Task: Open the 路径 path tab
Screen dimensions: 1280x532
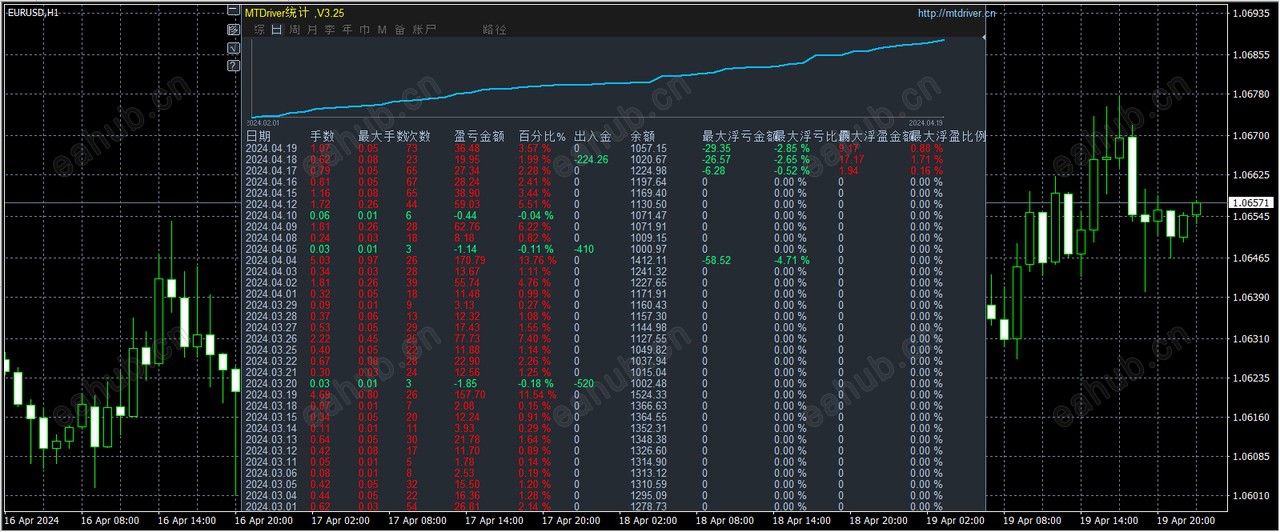Action: click(494, 30)
